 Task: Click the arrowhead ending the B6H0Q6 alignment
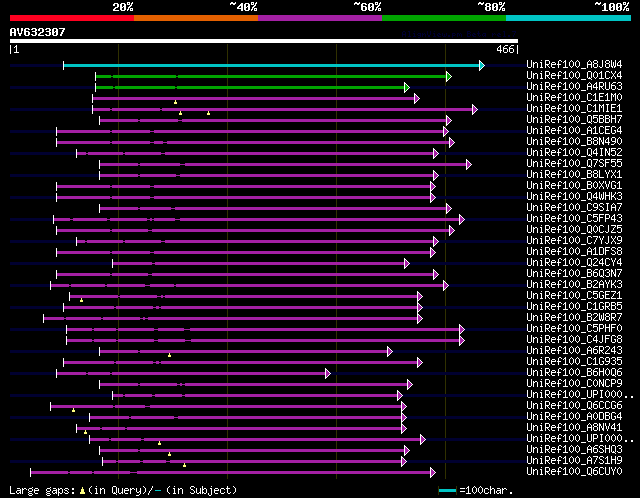[328, 374]
